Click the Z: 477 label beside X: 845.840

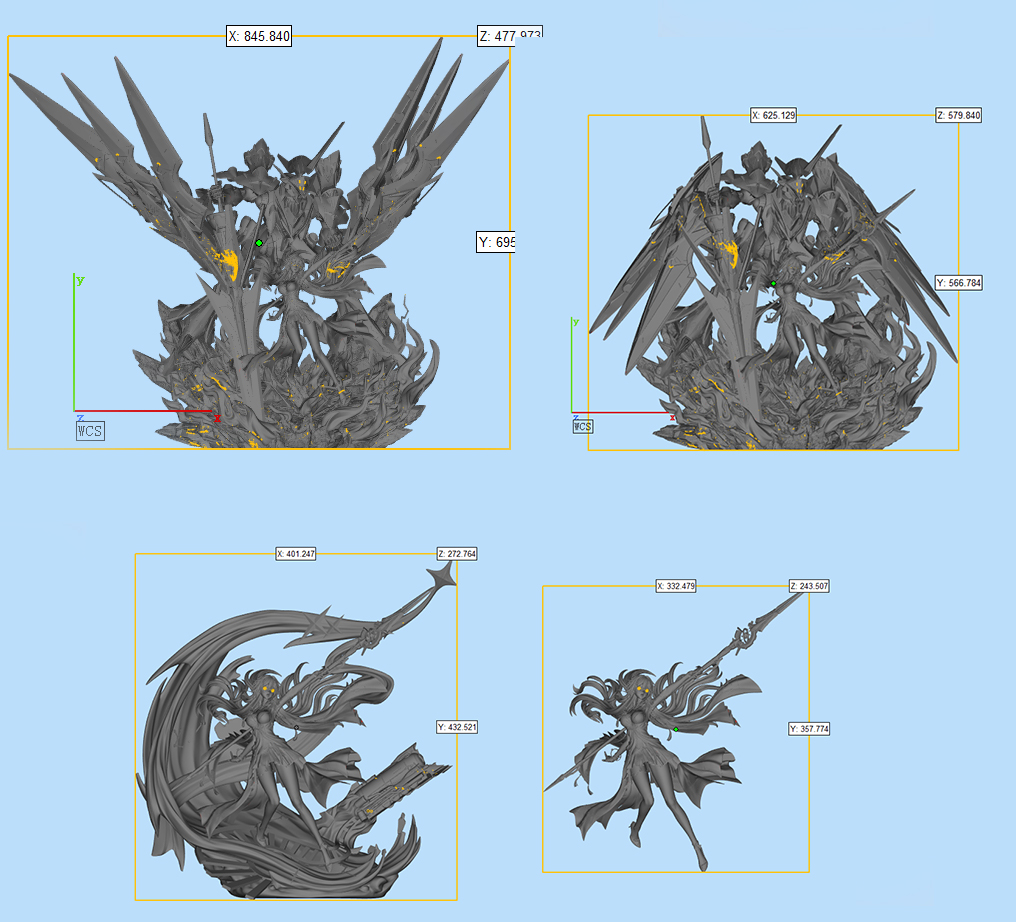click(510, 36)
